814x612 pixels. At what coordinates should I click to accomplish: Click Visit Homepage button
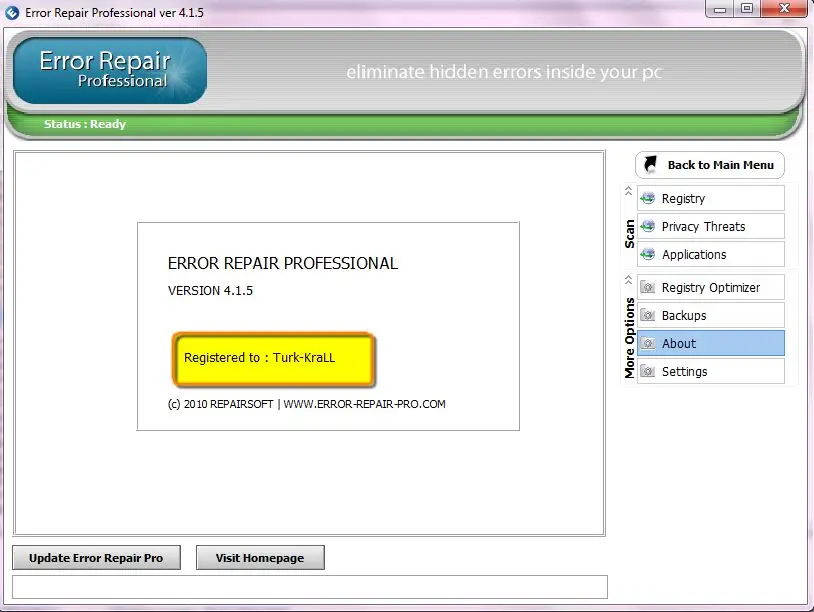[x=260, y=557]
